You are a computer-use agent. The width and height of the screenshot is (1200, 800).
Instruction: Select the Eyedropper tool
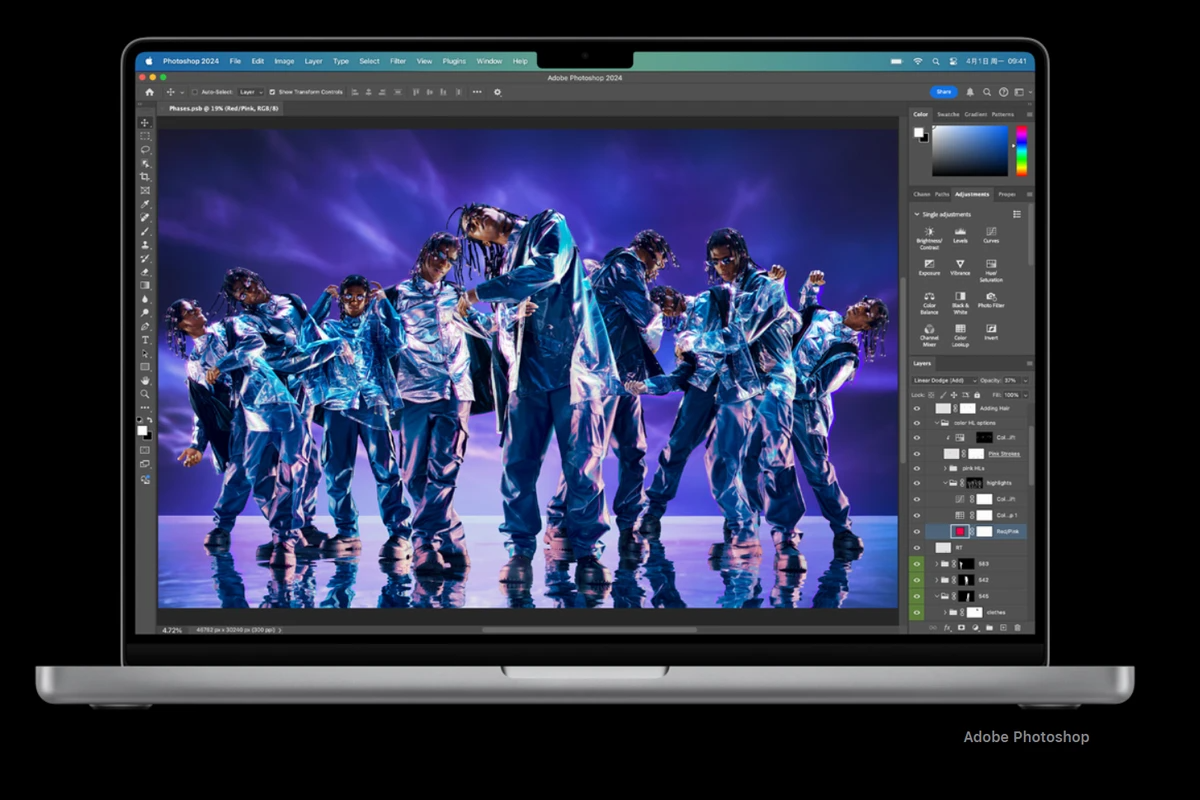pyautogui.click(x=145, y=204)
